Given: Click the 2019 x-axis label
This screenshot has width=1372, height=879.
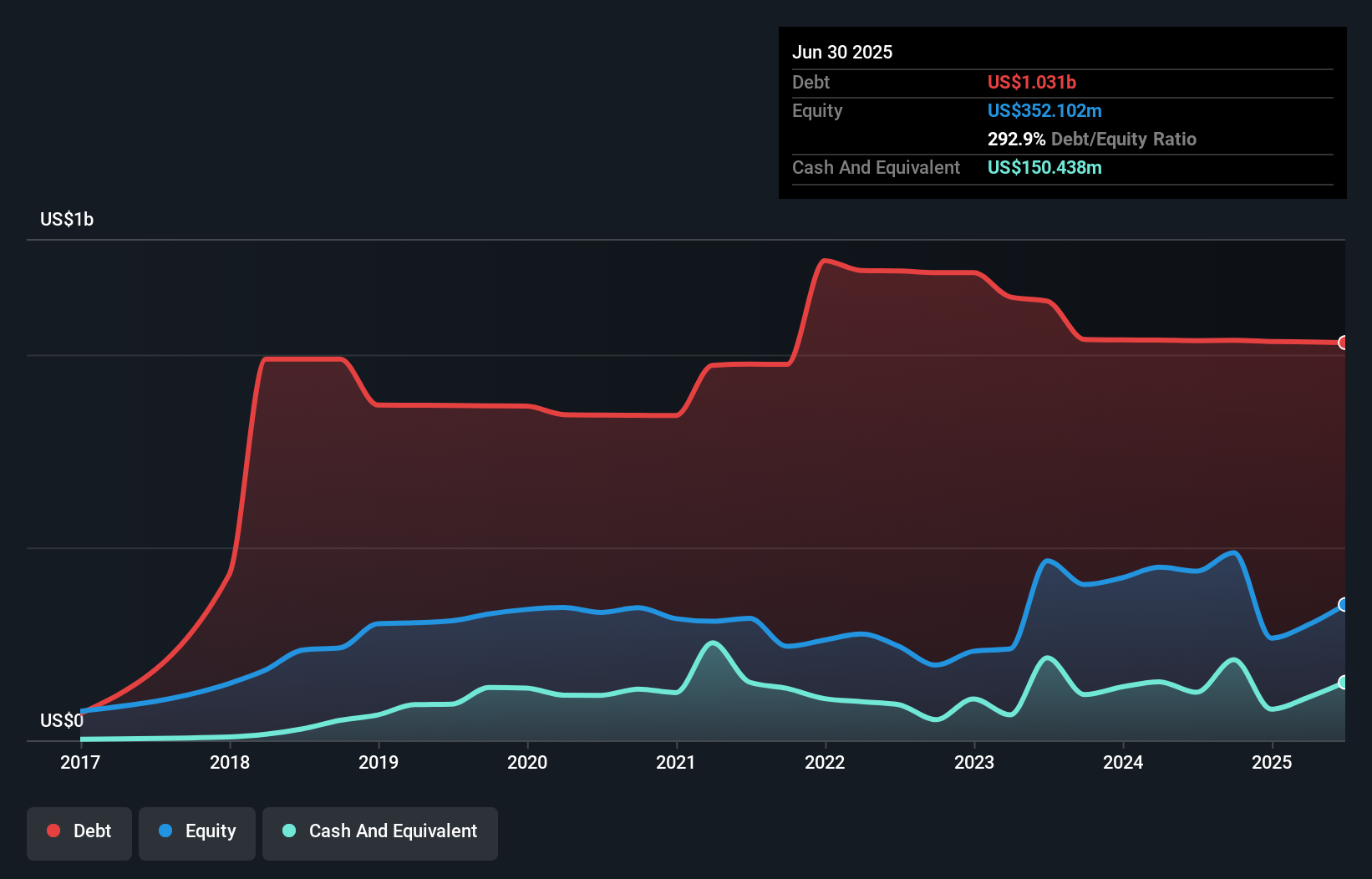Looking at the screenshot, I should pyautogui.click(x=379, y=762).
